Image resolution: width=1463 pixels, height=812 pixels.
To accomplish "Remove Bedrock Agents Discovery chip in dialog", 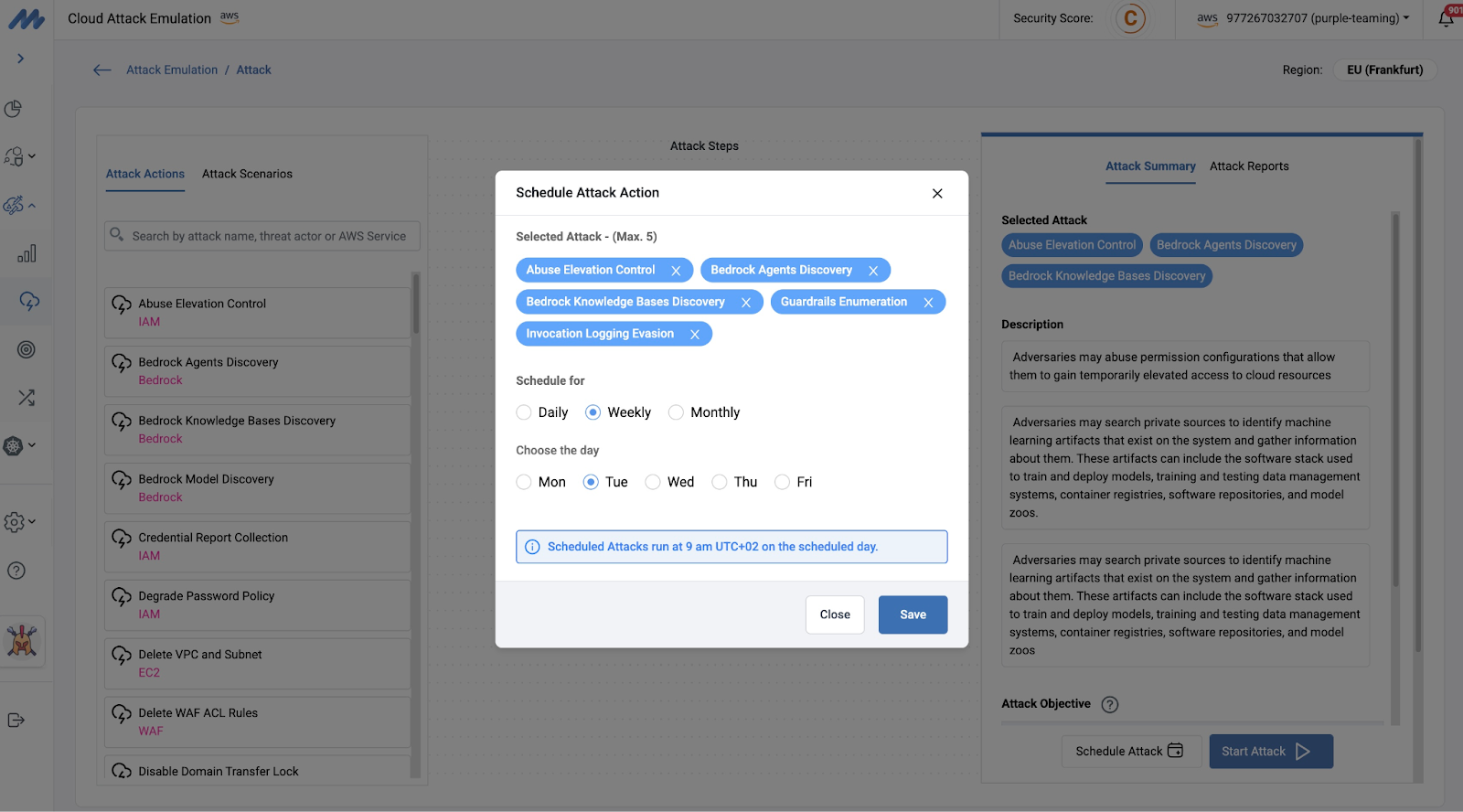I will pyautogui.click(x=873, y=271).
